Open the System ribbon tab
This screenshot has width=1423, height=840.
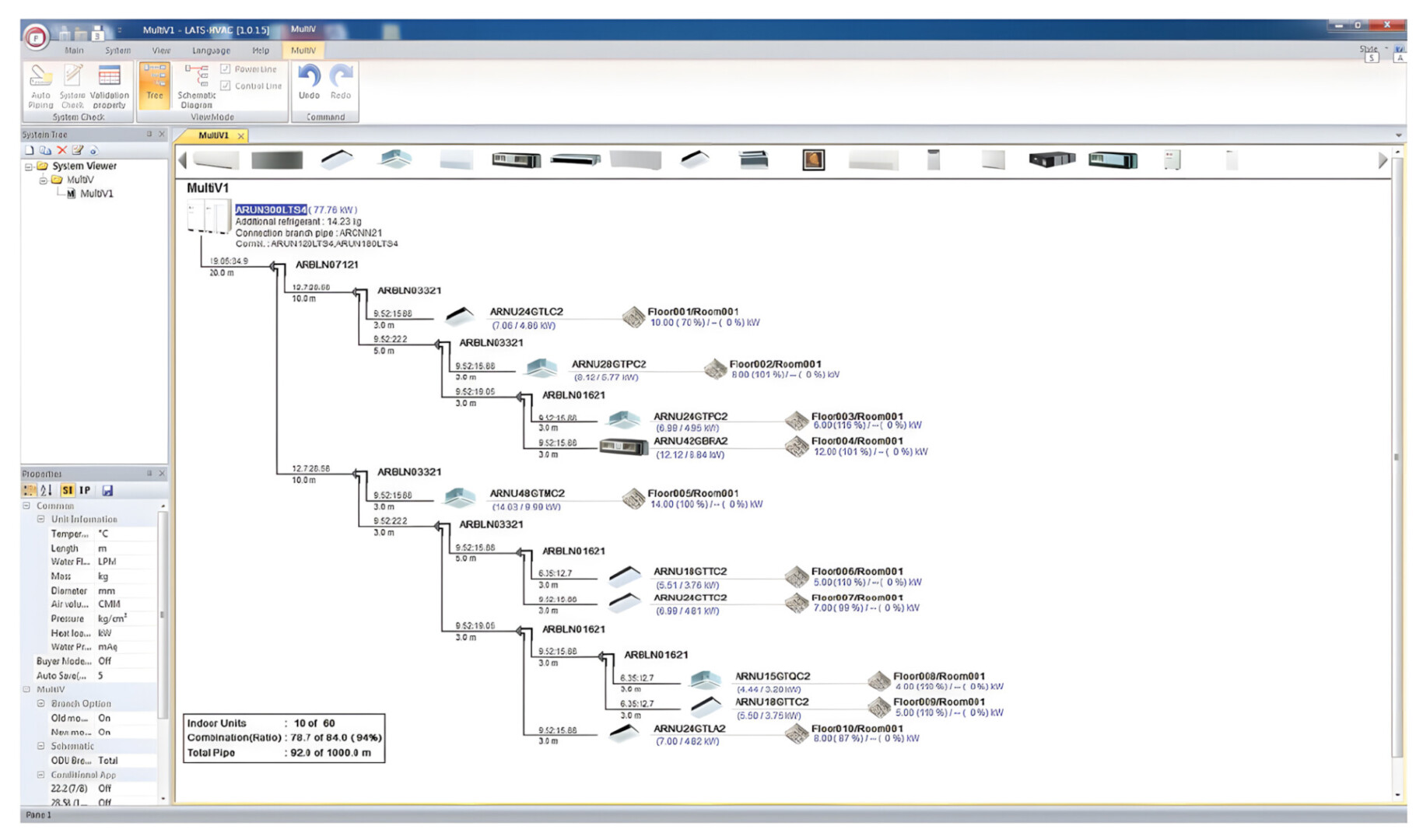pos(117,51)
